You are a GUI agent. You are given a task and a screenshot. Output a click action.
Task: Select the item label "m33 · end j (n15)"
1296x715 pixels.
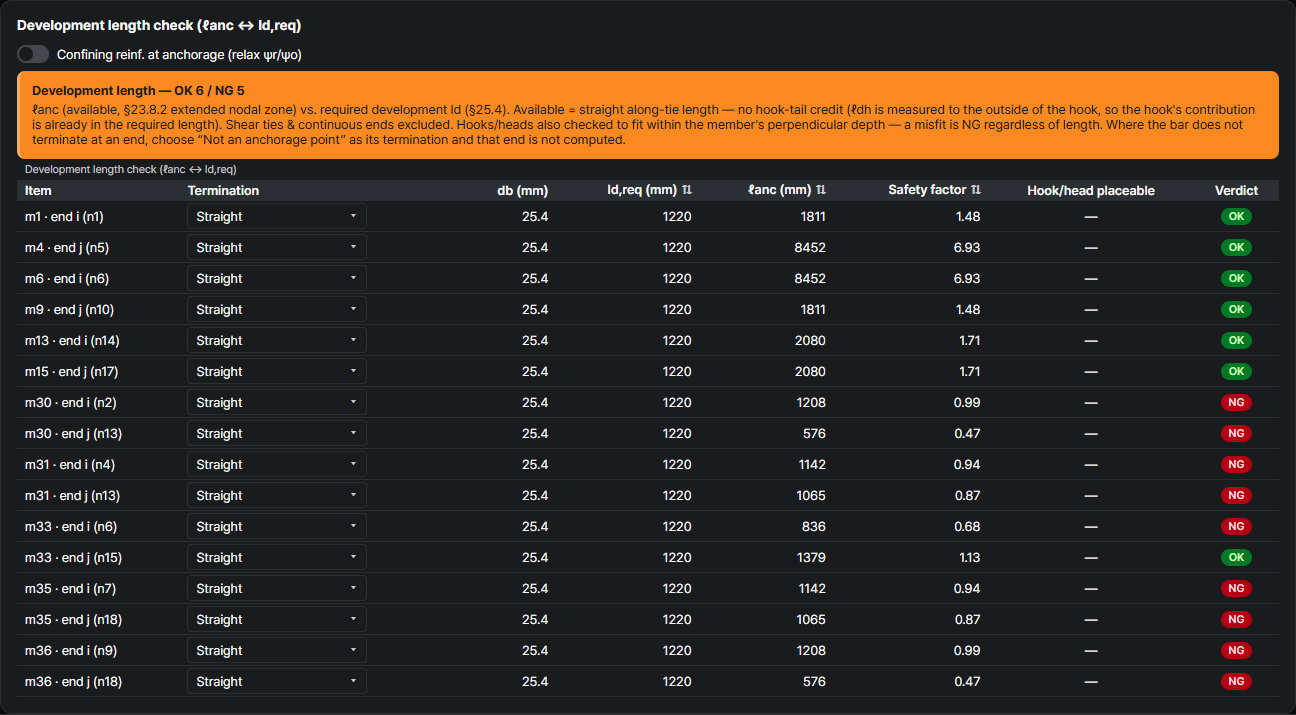click(x=73, y=557)
